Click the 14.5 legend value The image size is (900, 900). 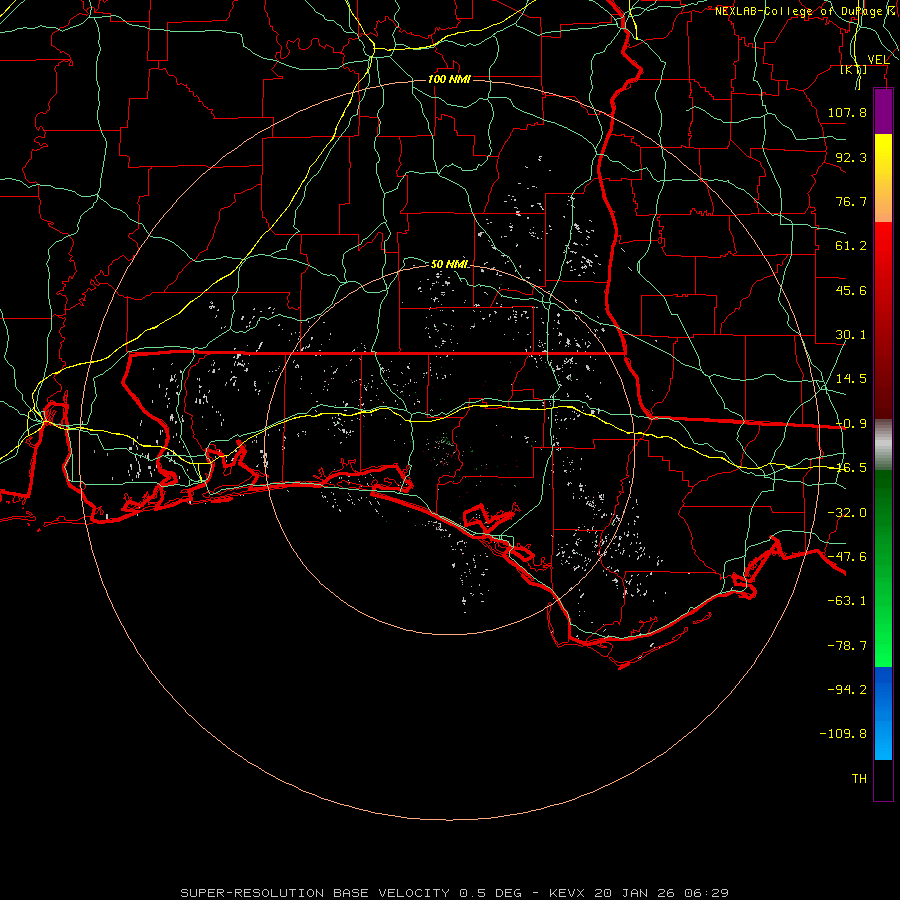(x=851, y=379)
